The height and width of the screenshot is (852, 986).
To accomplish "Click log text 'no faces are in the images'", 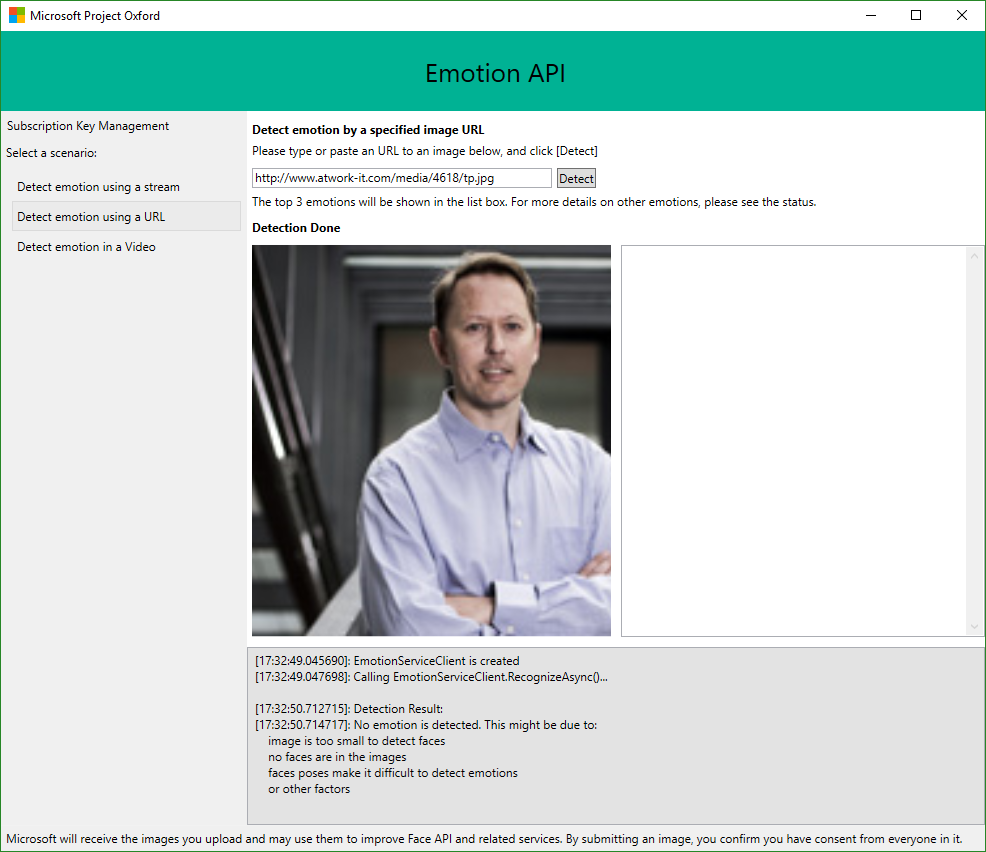I will (x=337, y=757).
